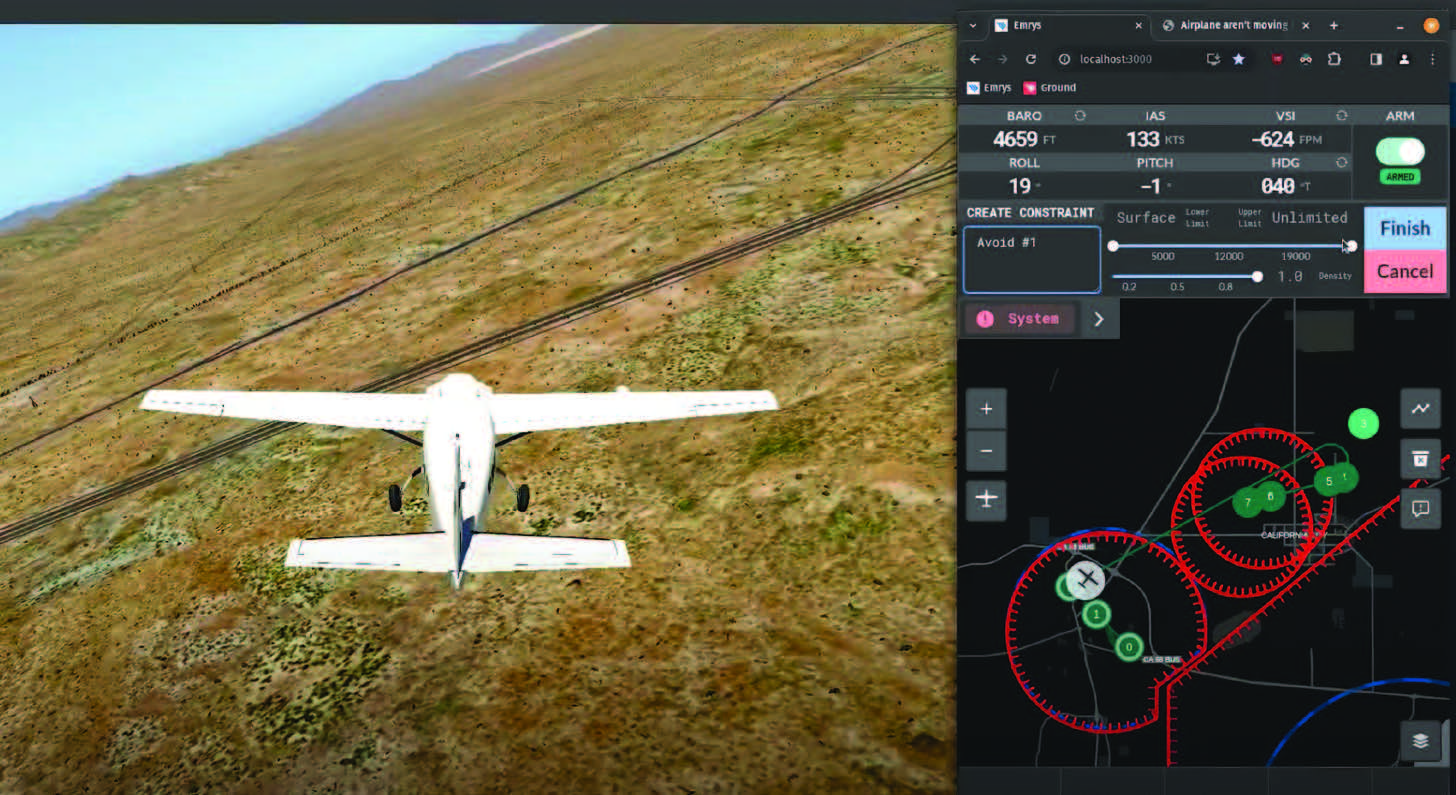Open the browser tab search dropdown arrow

pyautogui.click(x=971, y=25)
